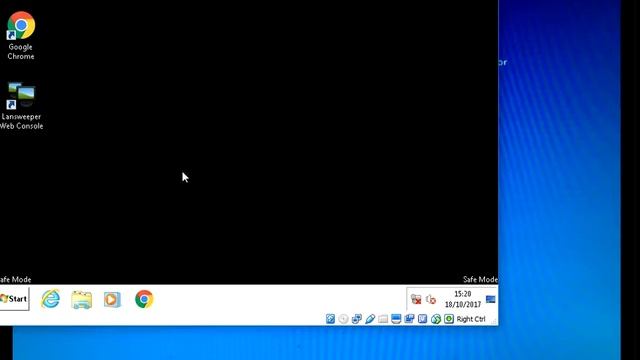Click the VirtualBox optical disc indicator
The image size is (640, 360).
pyautogui.click(x=343, y=319)
